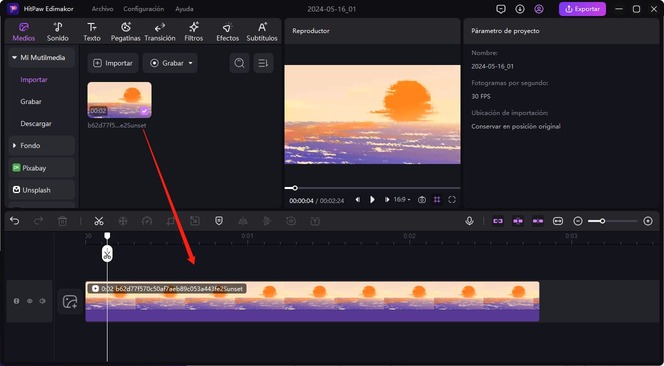The height and width of the screenshot is (366, 664).
Task: Click the player progress slider
Action: click(x=372, y=188)
